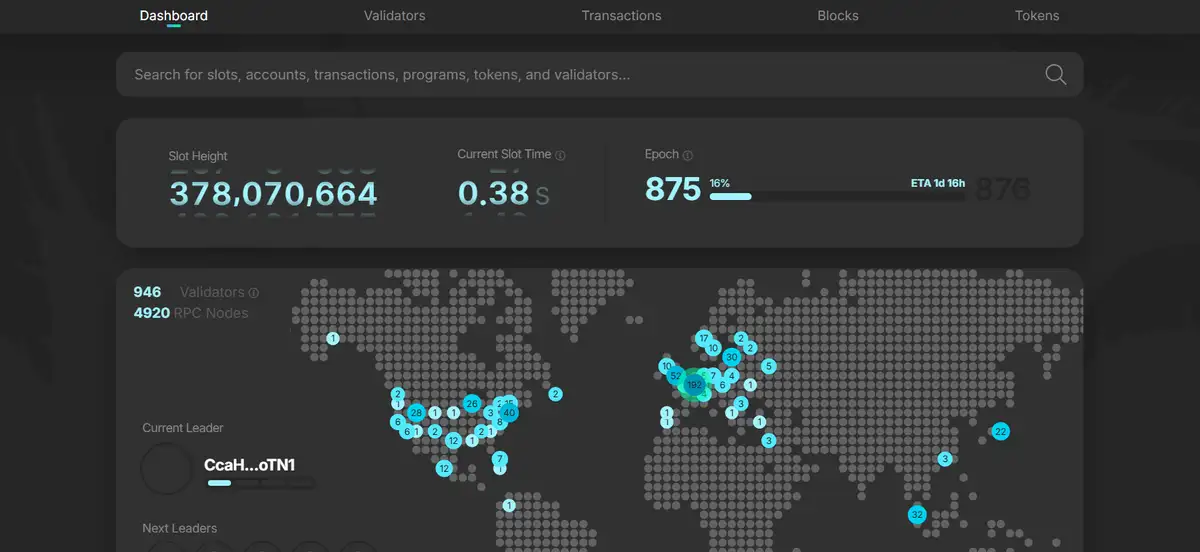Click the search magnifier icon
Image resolution: width=1200 pixels, height=552 pixels.
[x=1055, y=75]
